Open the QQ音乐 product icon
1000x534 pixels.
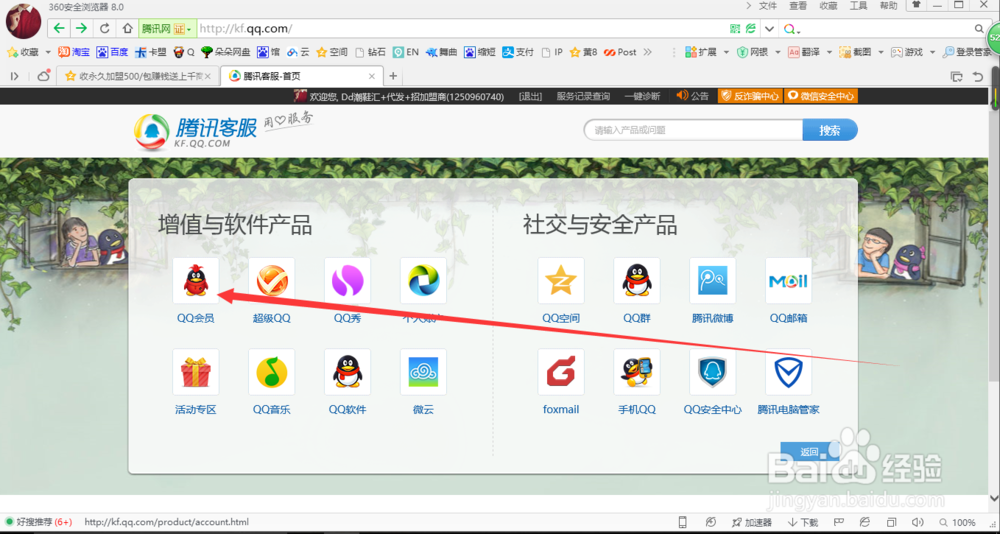pos(272,372)
